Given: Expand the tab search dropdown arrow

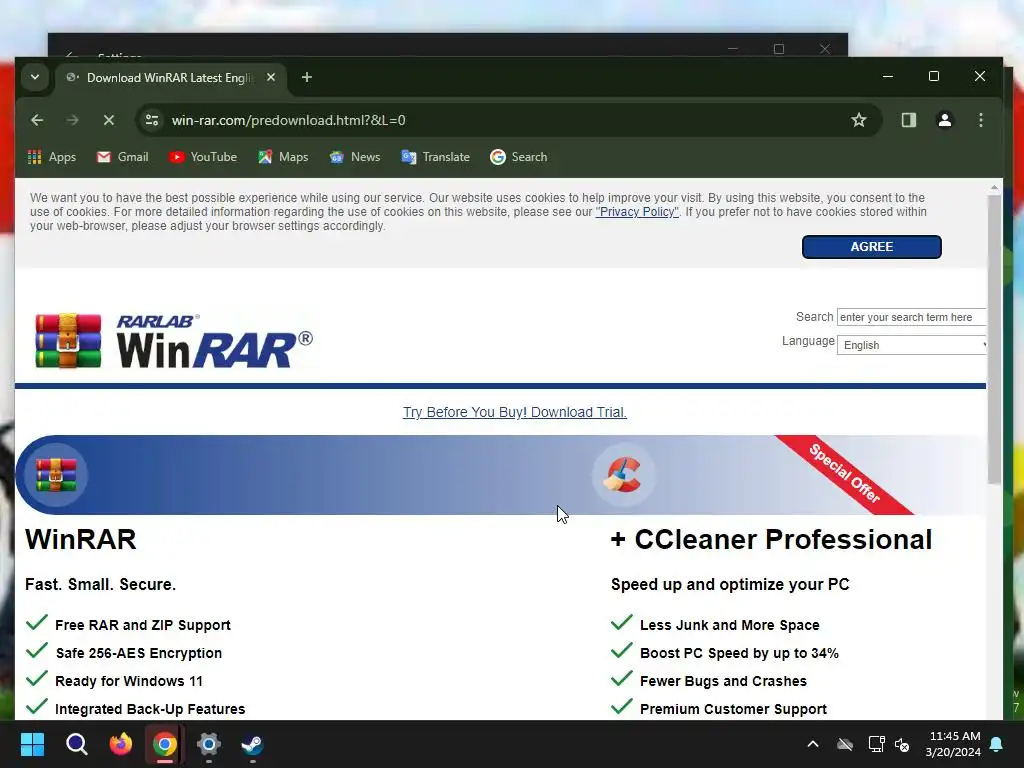Looking at the screenshot, I should tap(35, 78).
